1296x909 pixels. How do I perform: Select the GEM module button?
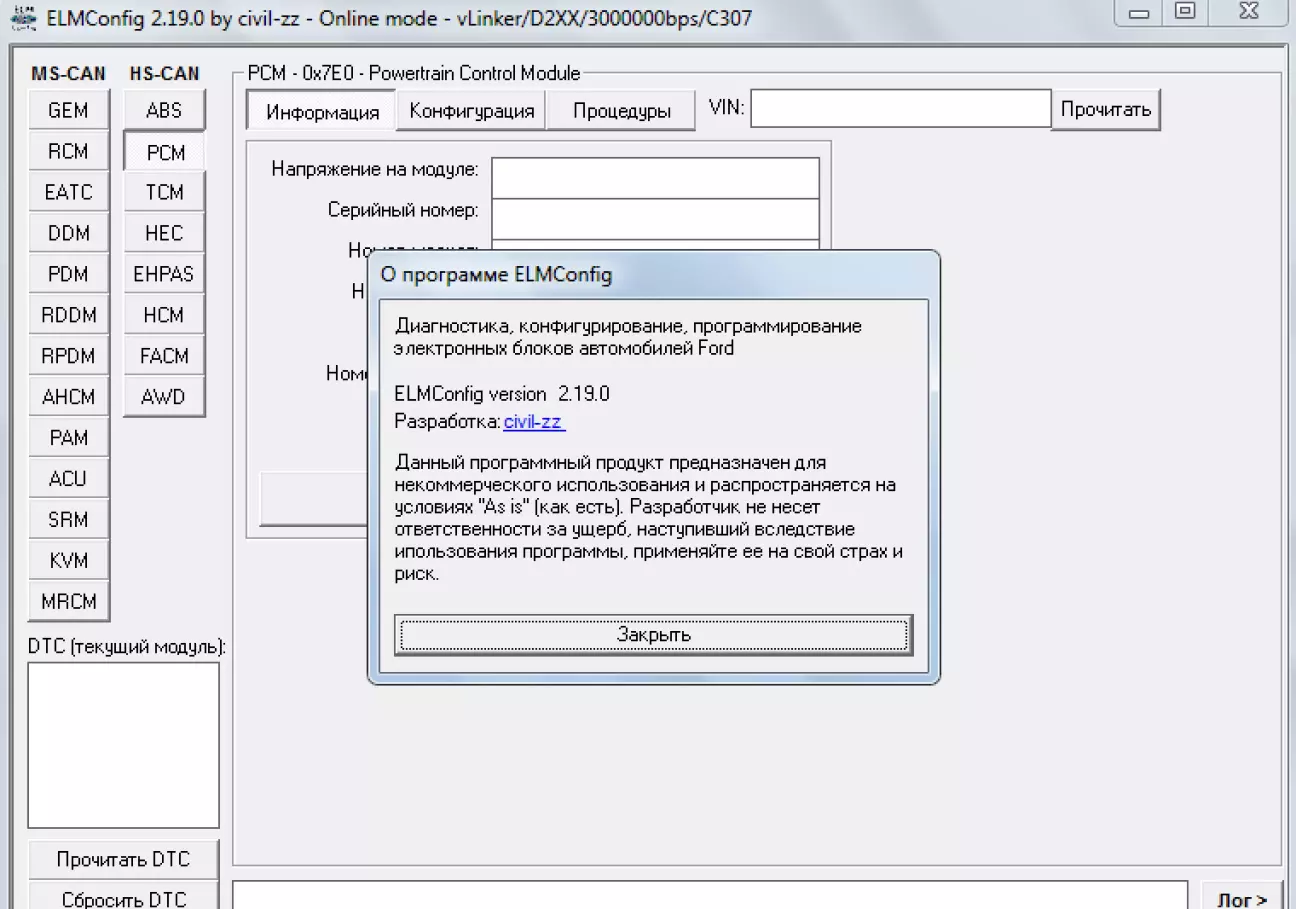point(68,111)
